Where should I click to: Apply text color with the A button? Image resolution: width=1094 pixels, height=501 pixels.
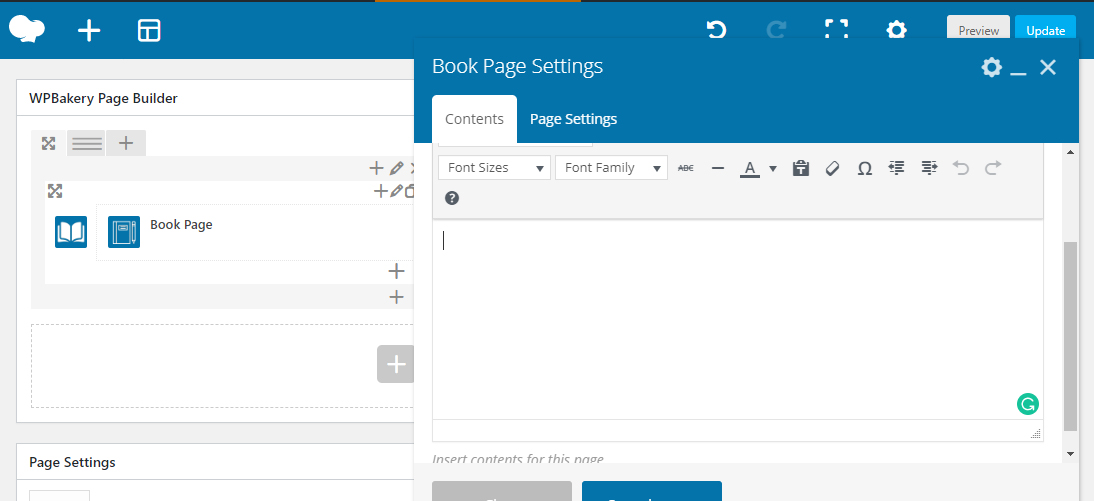pos(750,168)
